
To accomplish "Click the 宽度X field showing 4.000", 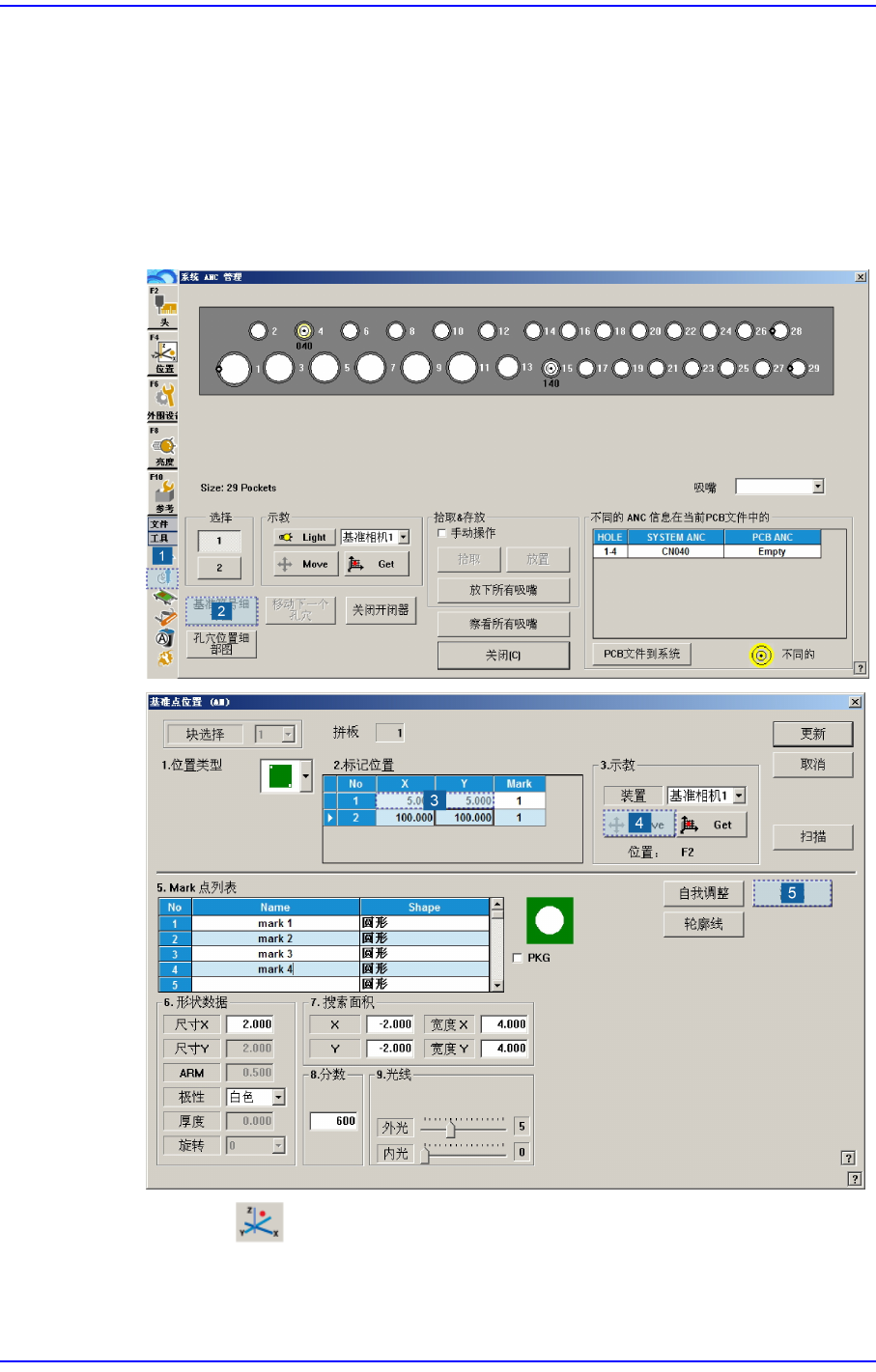I will pyautogui.click(x=504, y=1024).
